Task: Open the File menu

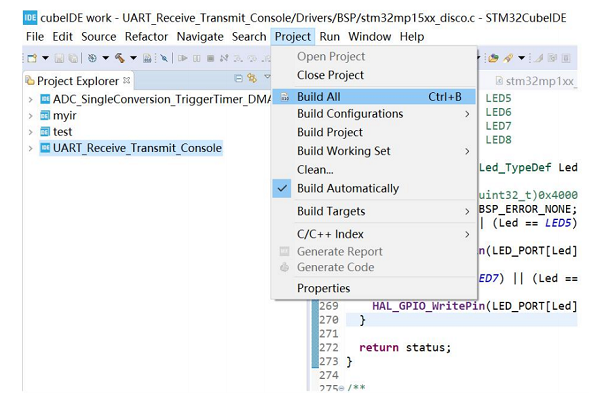Action: [x=35, y=37]
